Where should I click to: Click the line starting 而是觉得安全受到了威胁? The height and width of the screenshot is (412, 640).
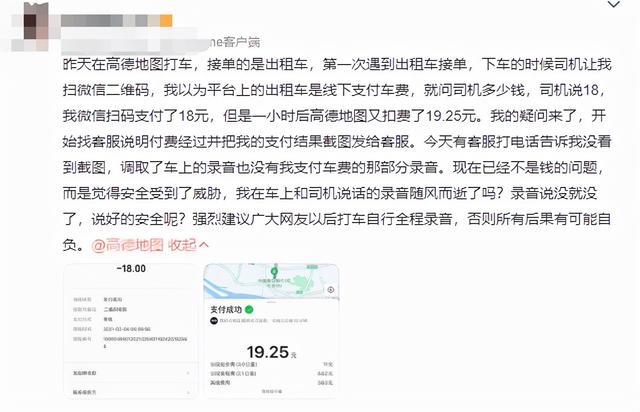pyautogui.click(x=330, y=193)
